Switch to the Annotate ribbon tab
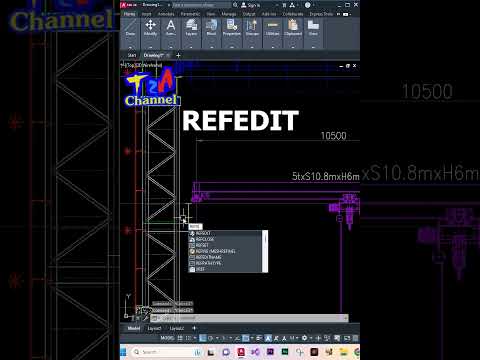The image size is (480, 360). click(x=166, y=14)
